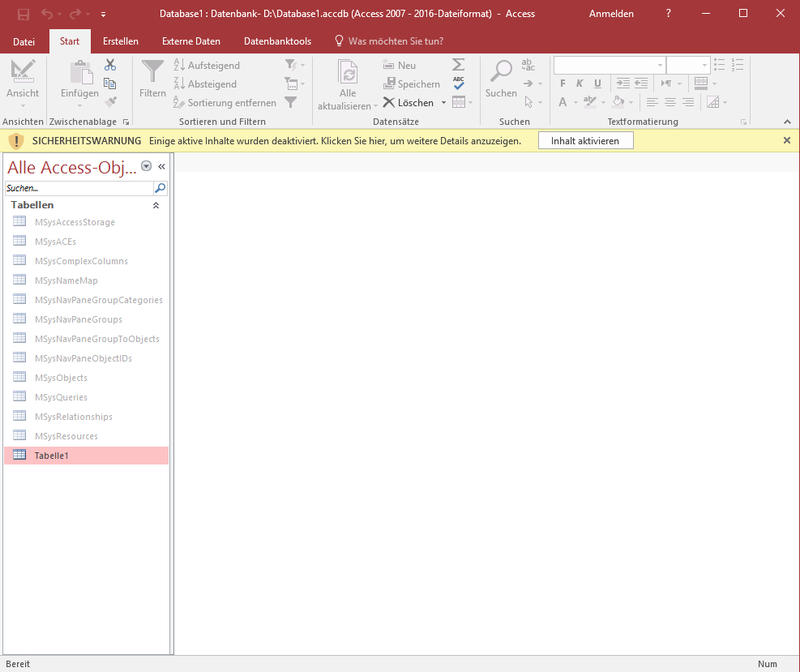Click the navigation Suchen field

pyautogui.click(x=79, y=188)
